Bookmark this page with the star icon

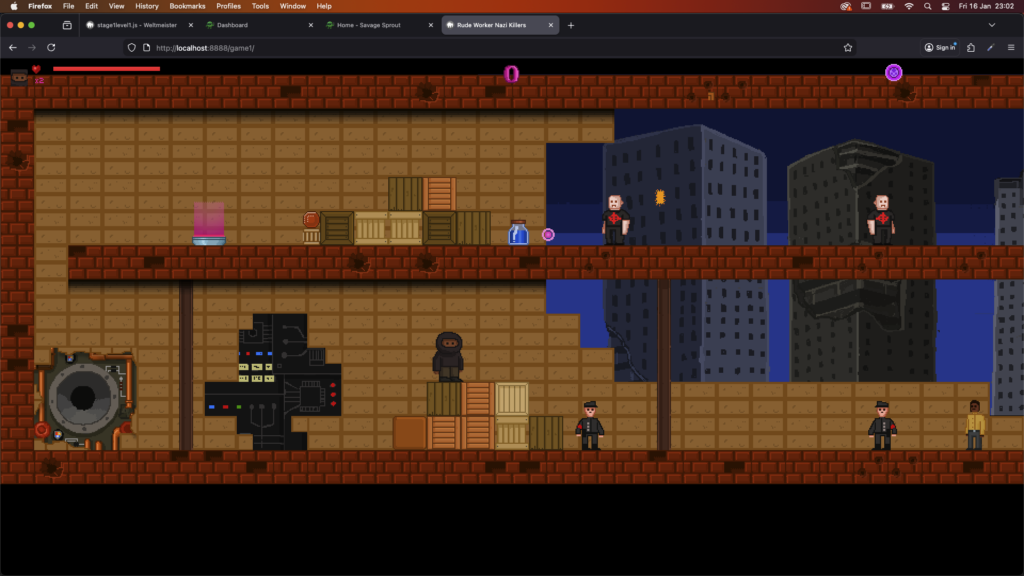click(848, 47)
